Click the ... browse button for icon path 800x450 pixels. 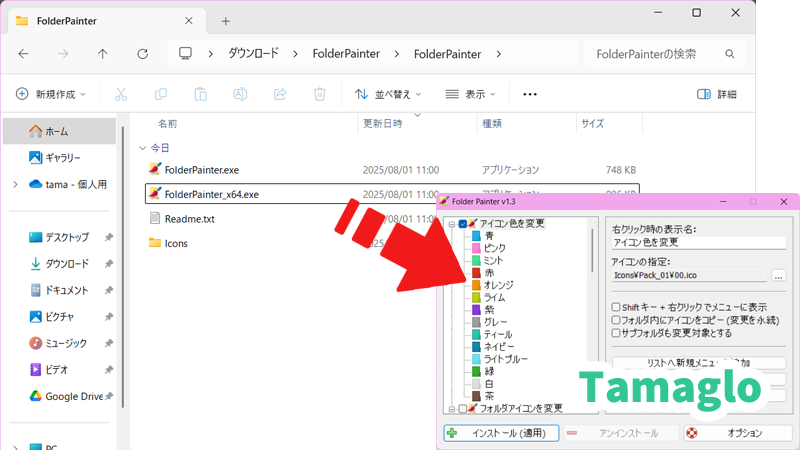tap(778, 276)
